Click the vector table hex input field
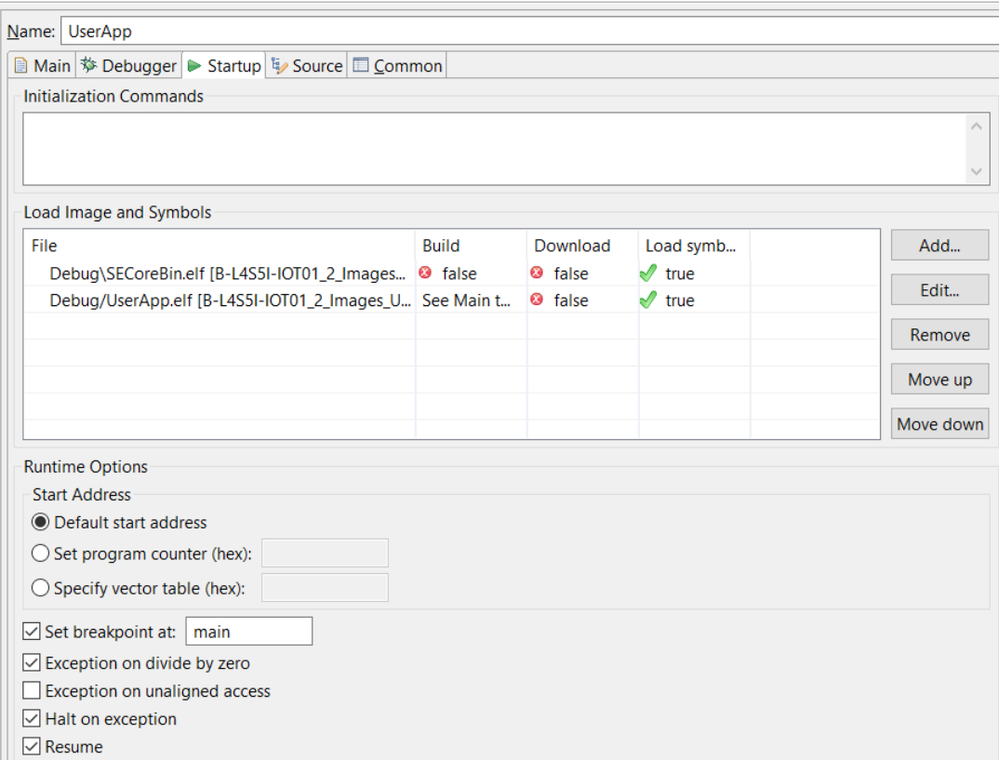 [x=325, y=587]
